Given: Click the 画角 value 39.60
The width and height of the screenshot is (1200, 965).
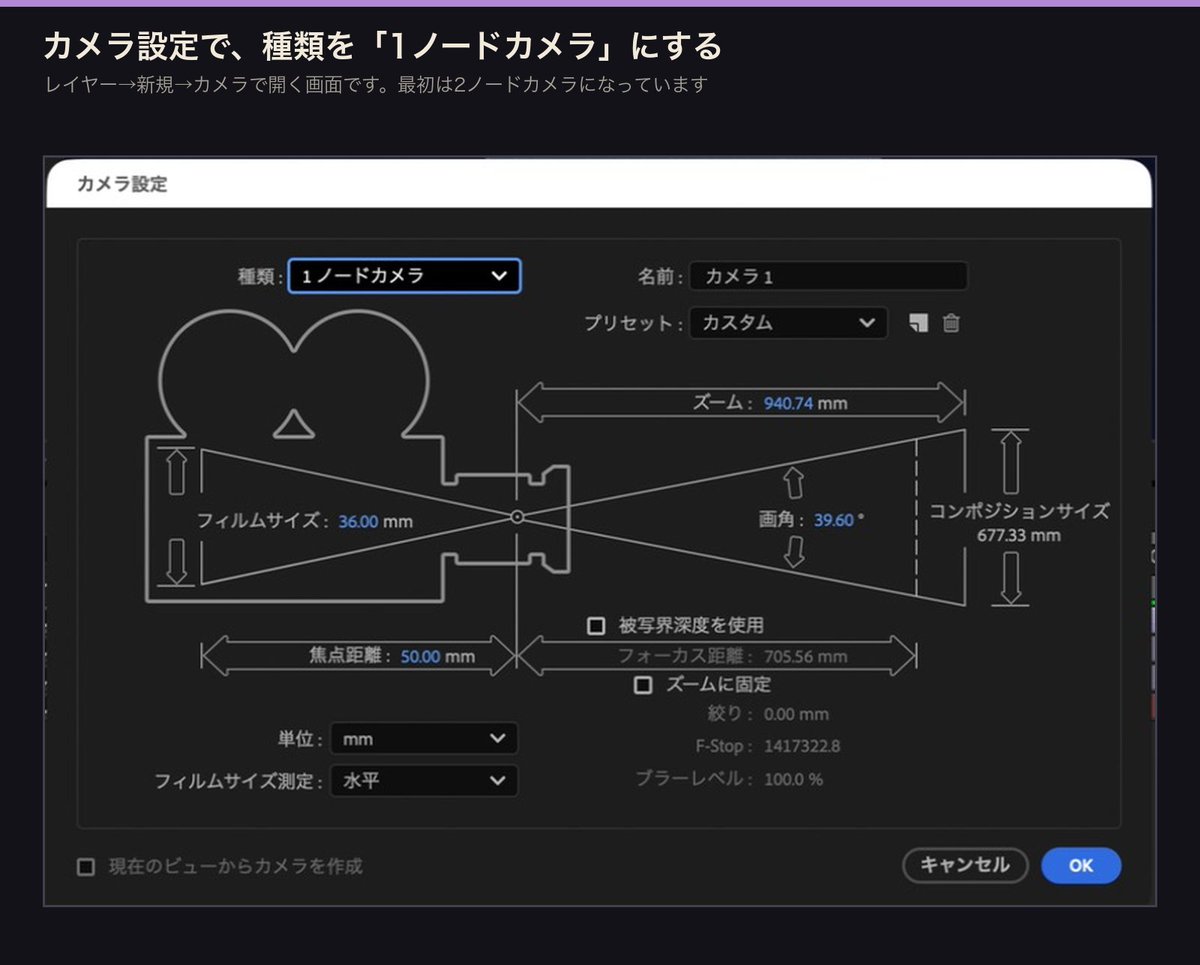Looking at the screenshot, I should (x=833, y=520).
